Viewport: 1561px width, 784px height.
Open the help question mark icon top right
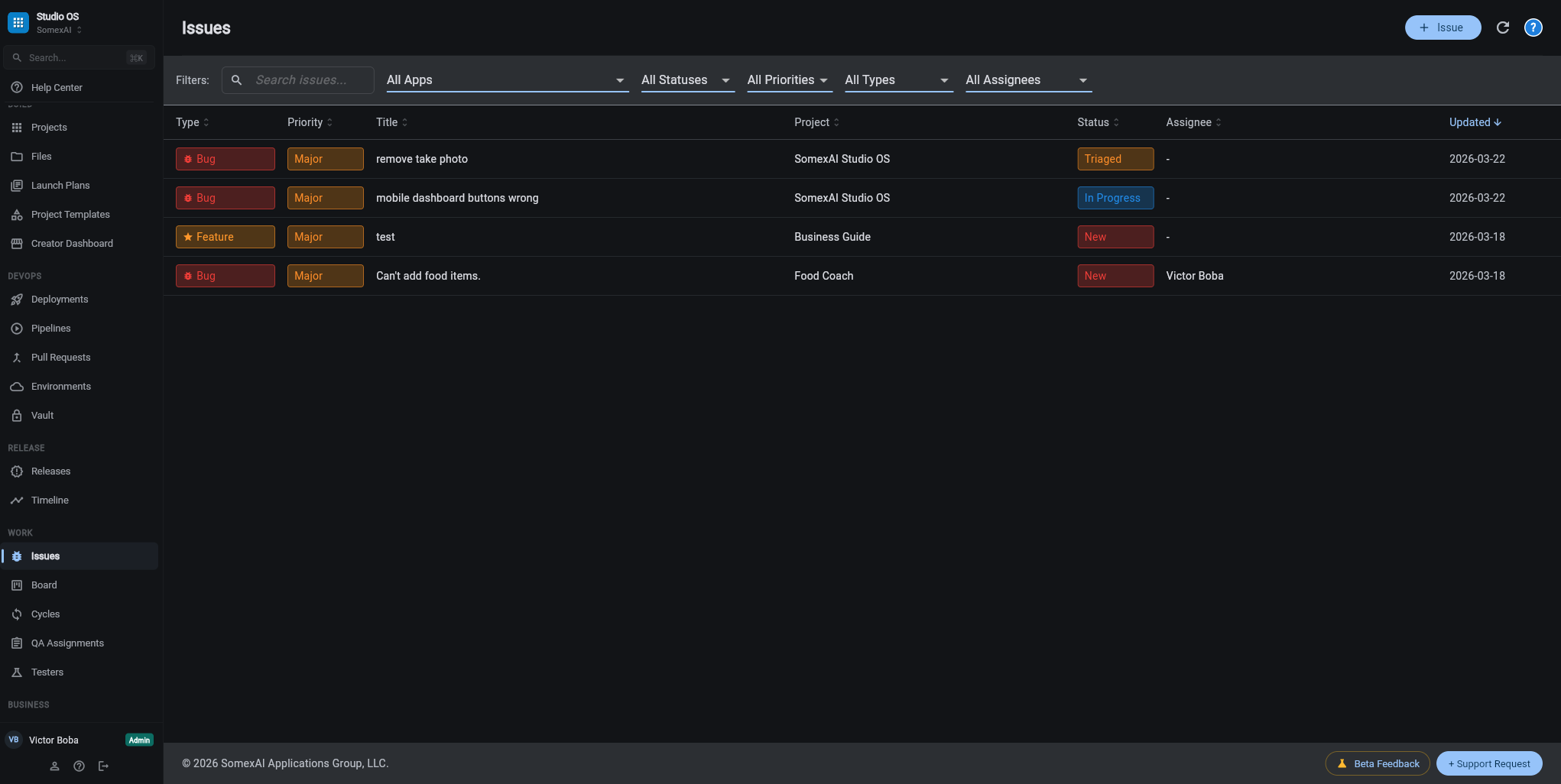(1533, 27)
